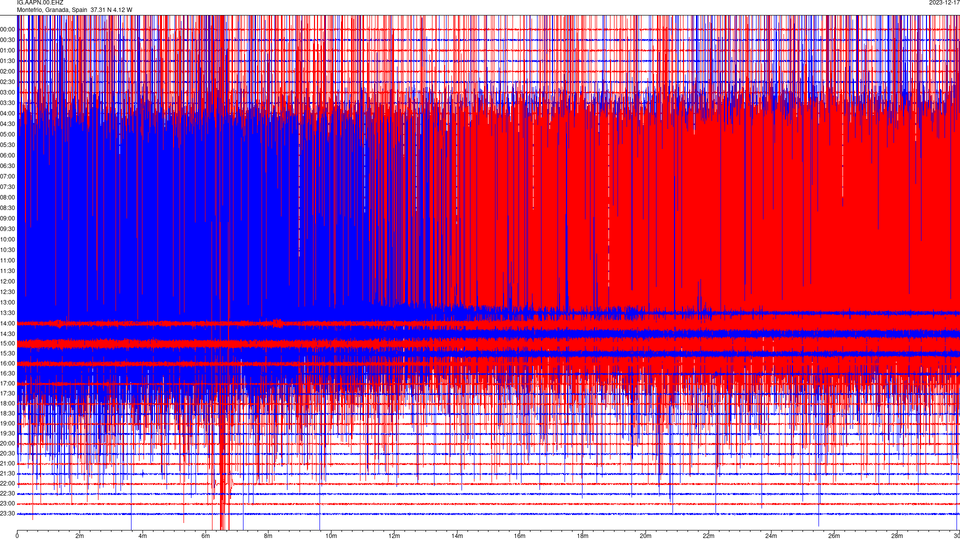Click the 15:30 time row label
Image resolution: width=960 pixels, height=540 pixels.
[7, 353]
